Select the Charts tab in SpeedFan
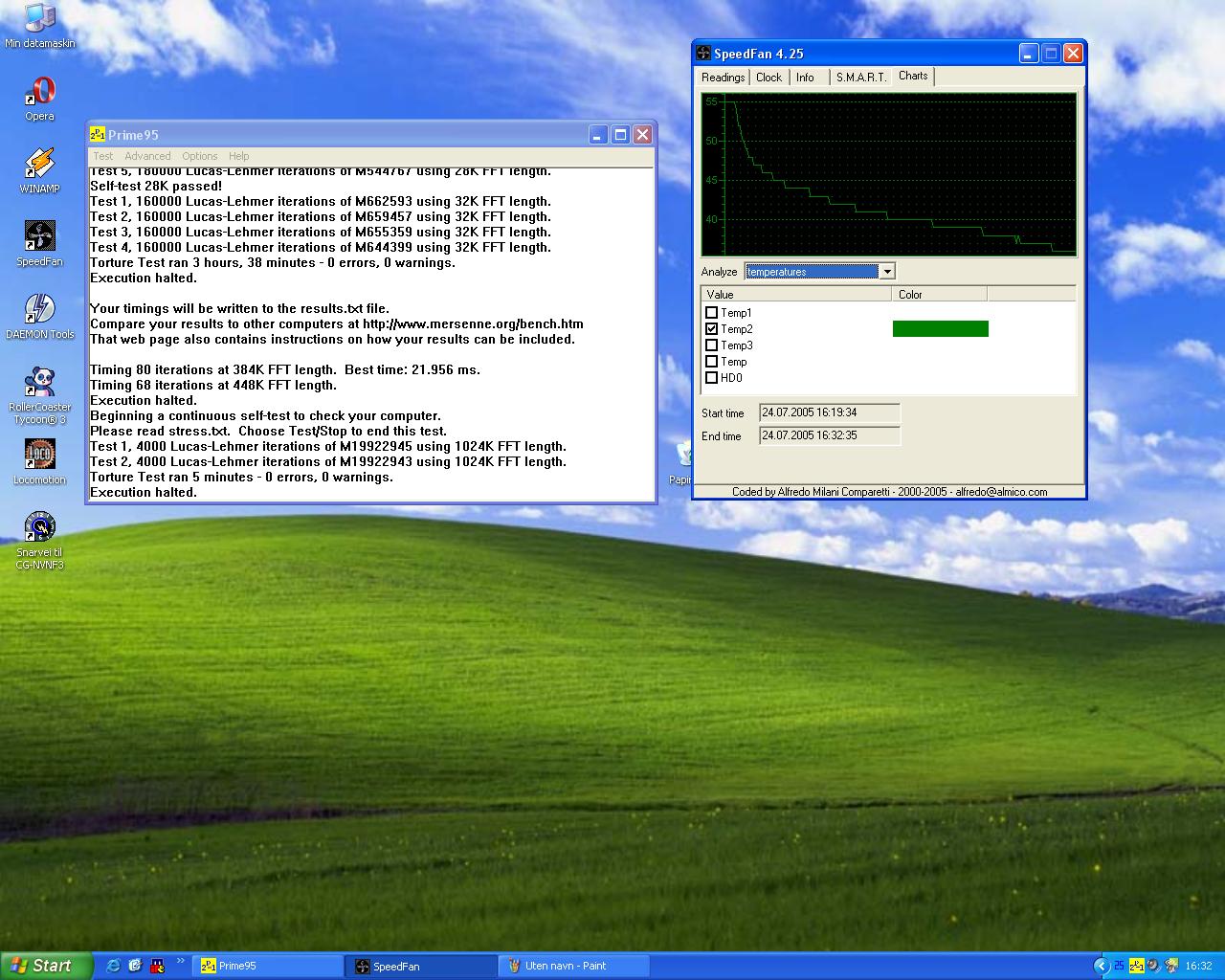The width and height of the screenshot is (1225, 980). (x=913, y=76)
